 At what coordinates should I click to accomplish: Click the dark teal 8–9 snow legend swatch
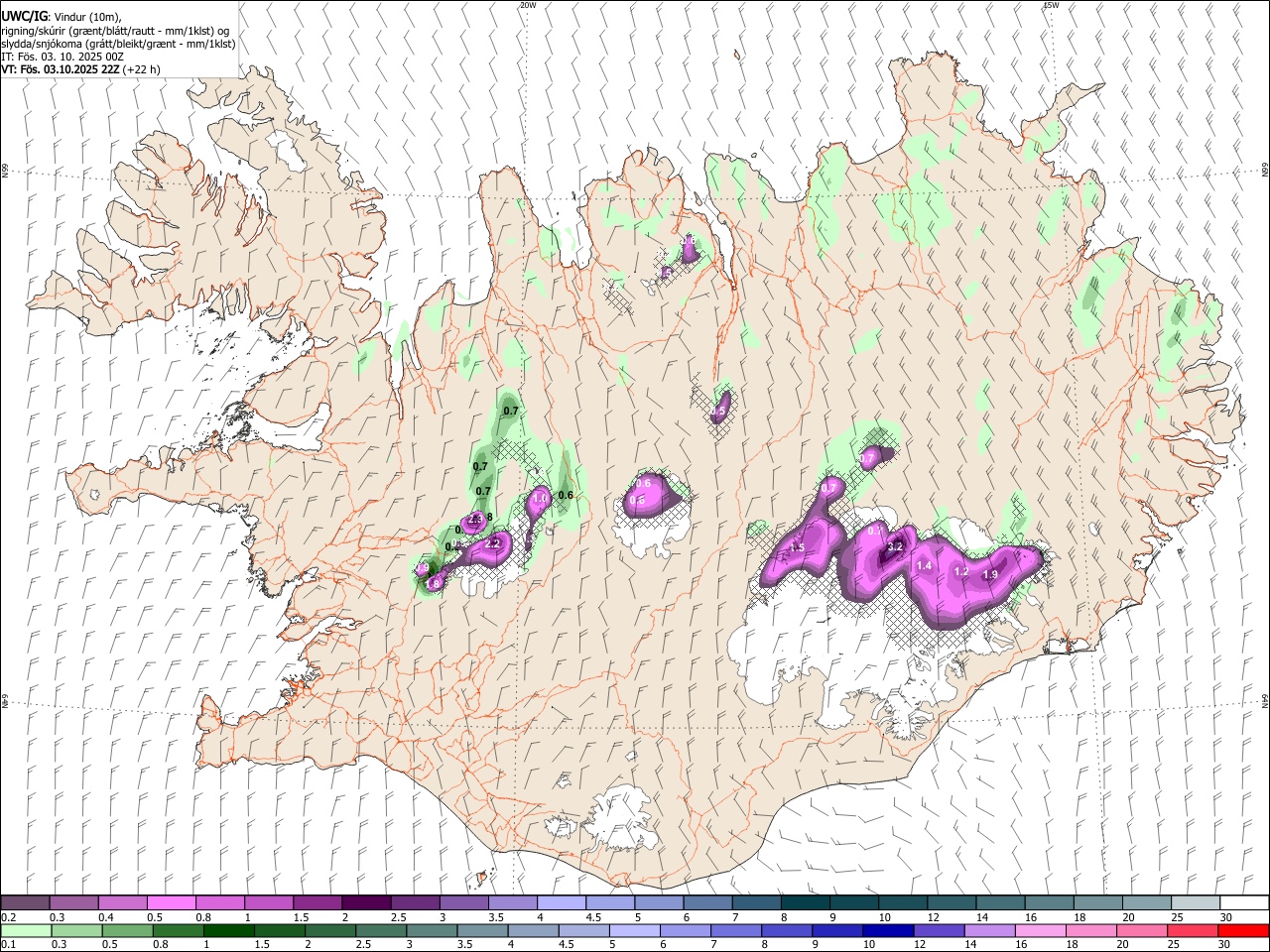tap(805, 903)
